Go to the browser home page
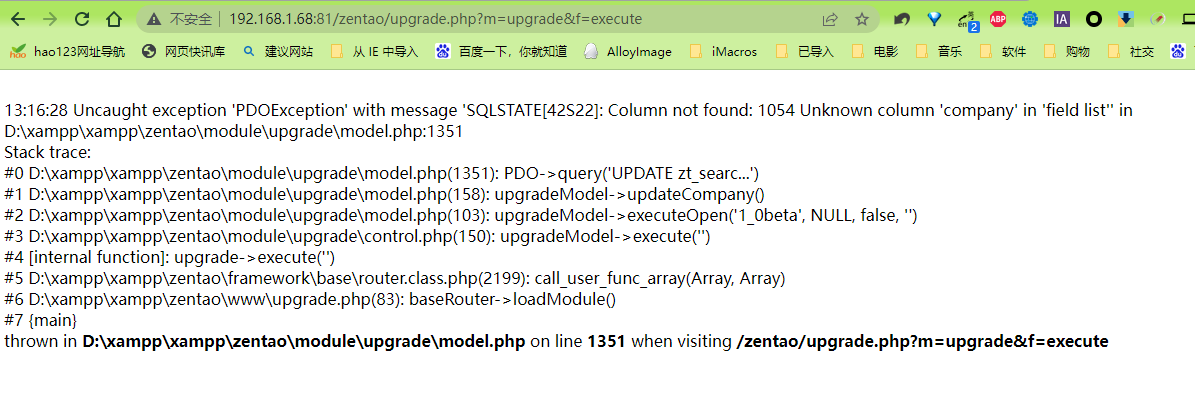The height and width of the screenshot is (408, 1195). (x=114, y=19)
